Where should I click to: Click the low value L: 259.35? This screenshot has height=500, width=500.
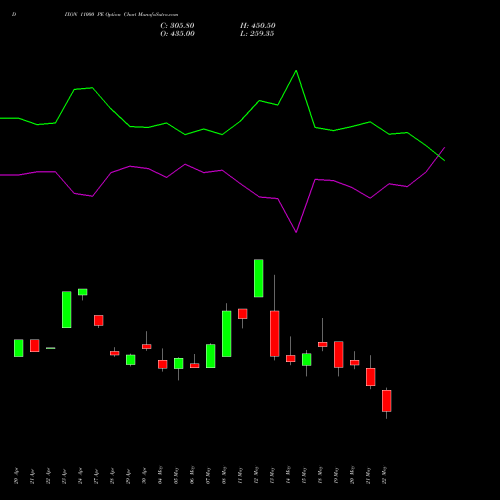(257, 34)
